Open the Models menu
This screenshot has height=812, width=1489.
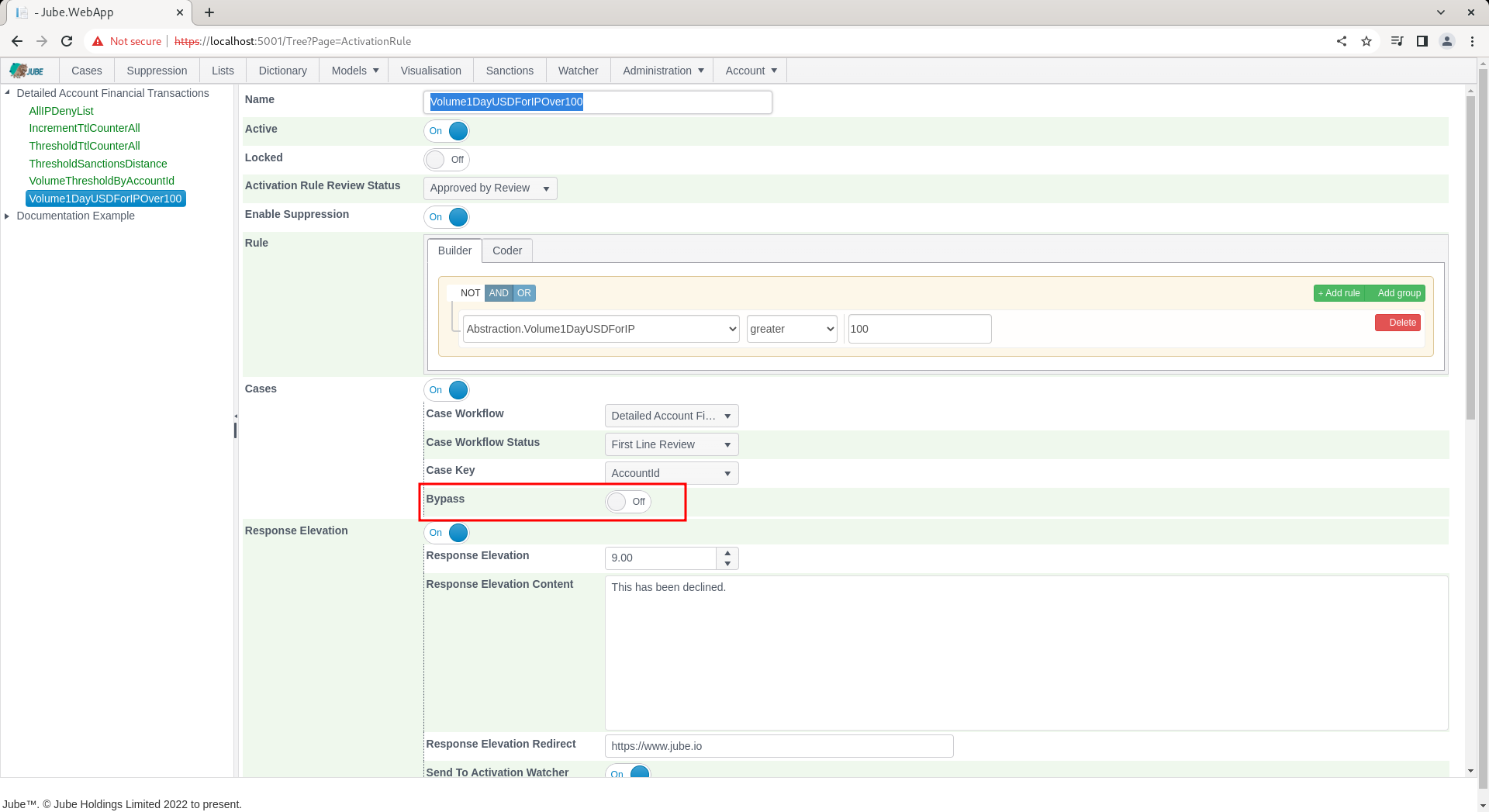(354, 71)
